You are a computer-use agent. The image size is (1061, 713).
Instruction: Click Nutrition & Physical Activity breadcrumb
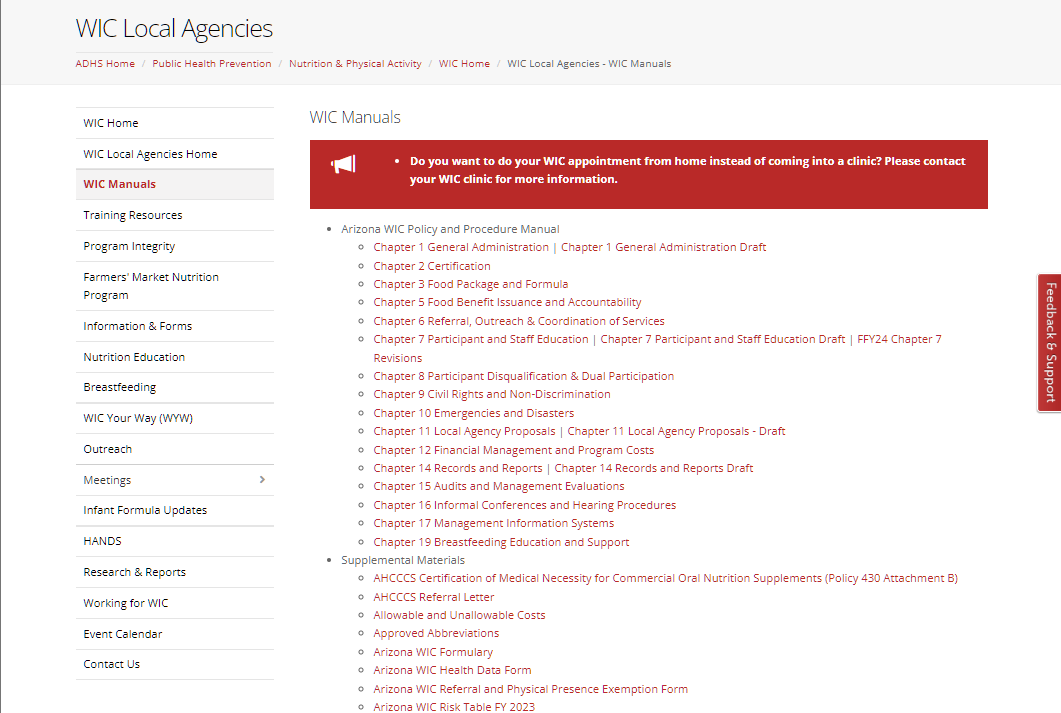355,64
